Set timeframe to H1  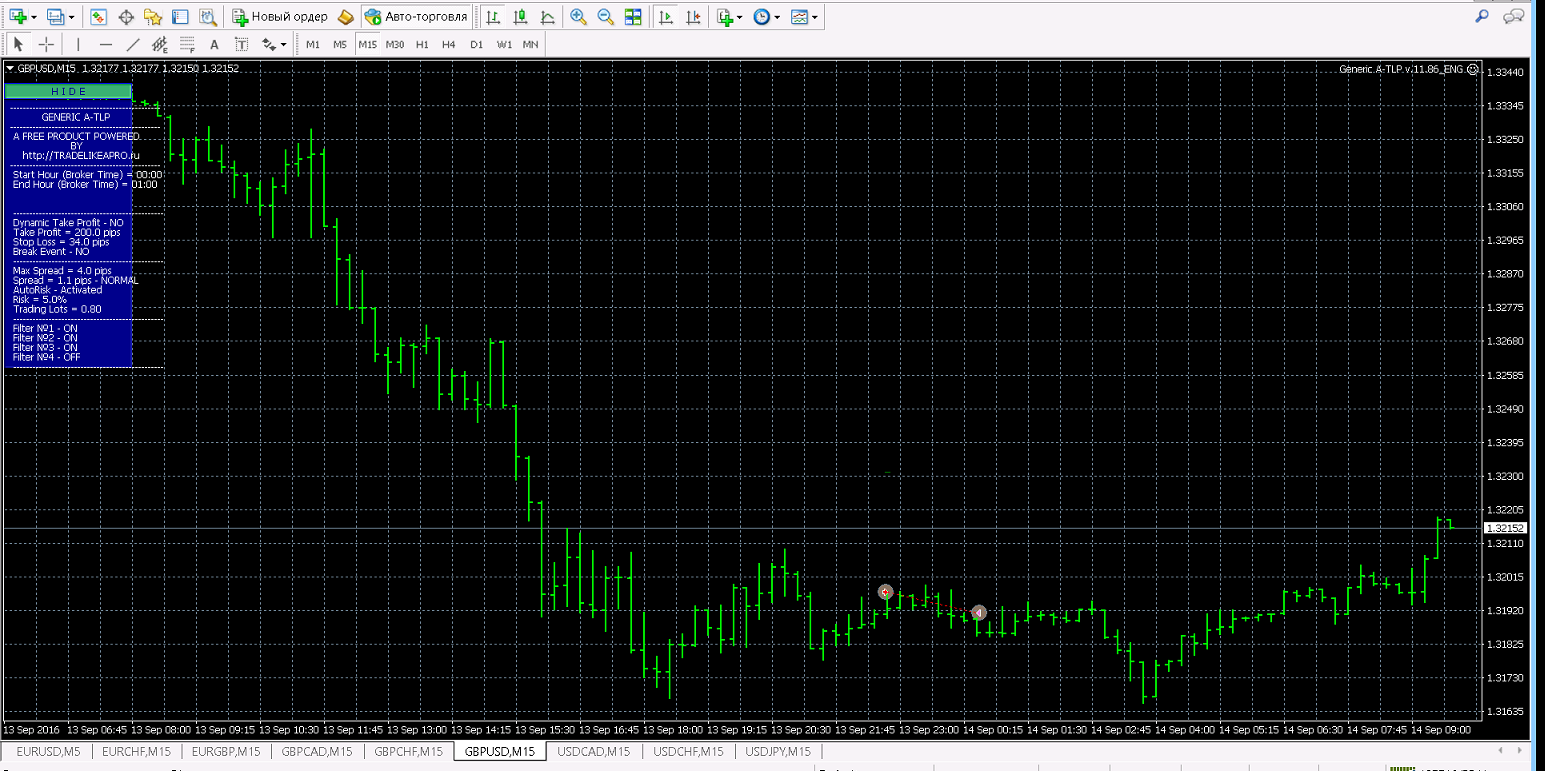tap(422, 44)
